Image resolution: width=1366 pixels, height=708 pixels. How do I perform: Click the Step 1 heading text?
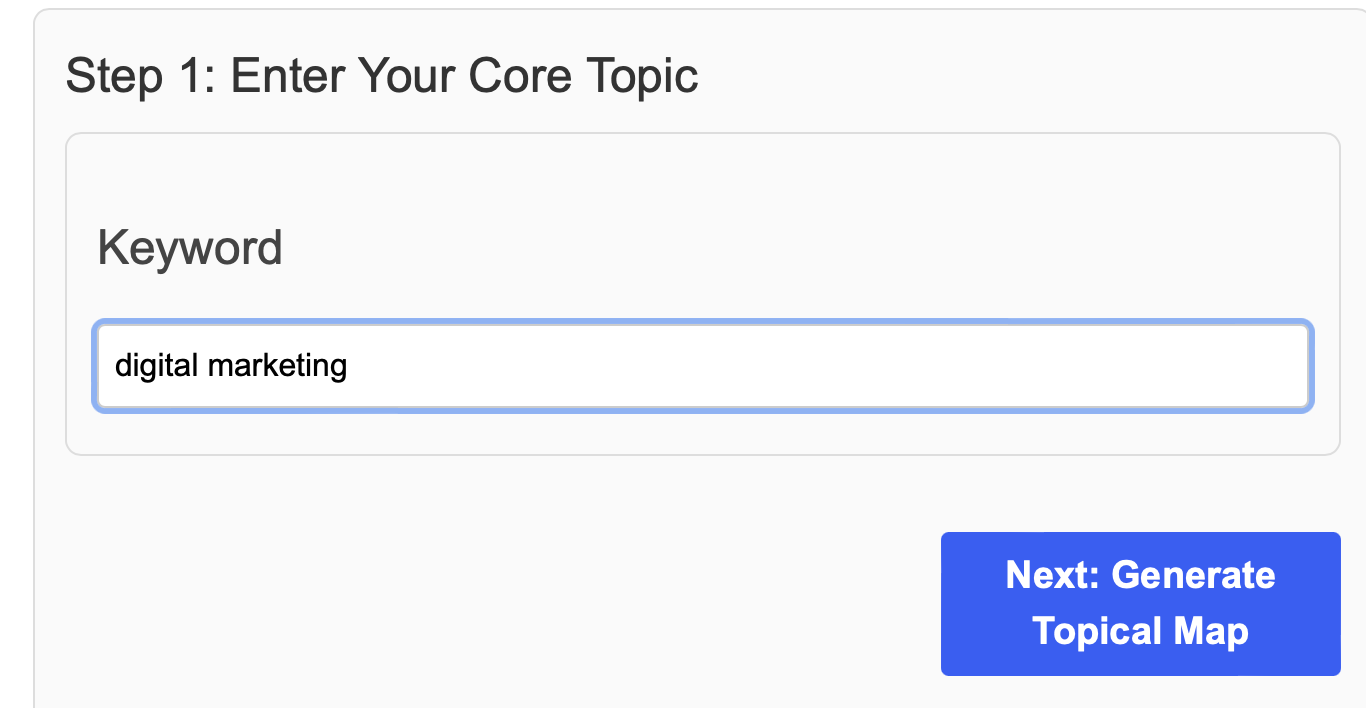382,75
